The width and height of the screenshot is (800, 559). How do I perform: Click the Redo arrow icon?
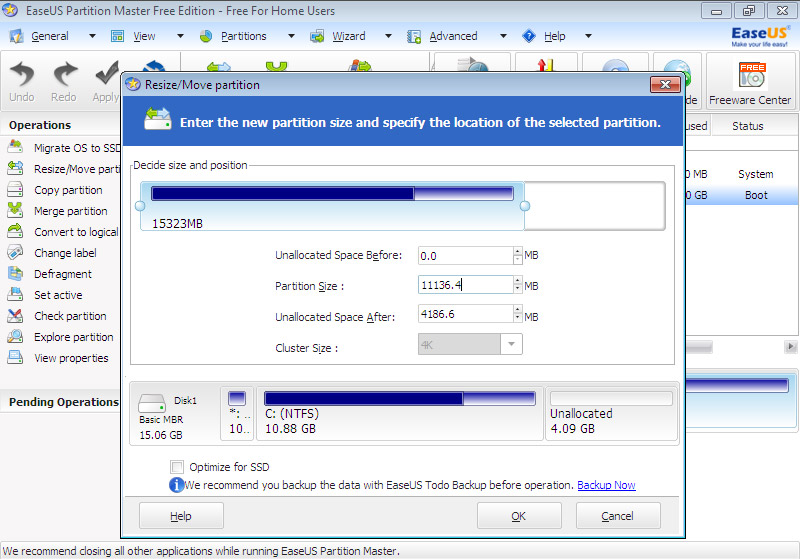click(64, 74)
